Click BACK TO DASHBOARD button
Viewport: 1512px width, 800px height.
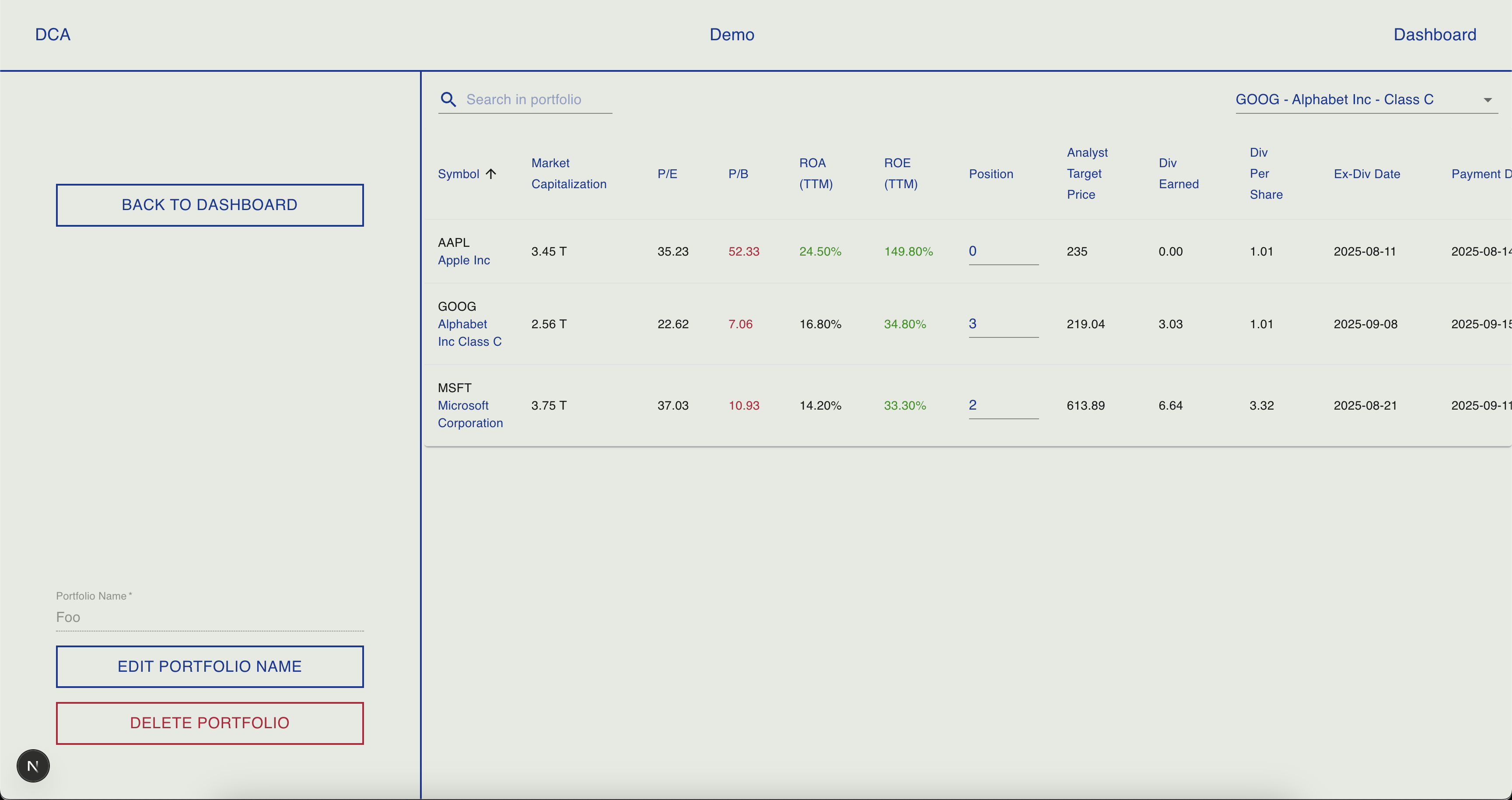point(210,204)
